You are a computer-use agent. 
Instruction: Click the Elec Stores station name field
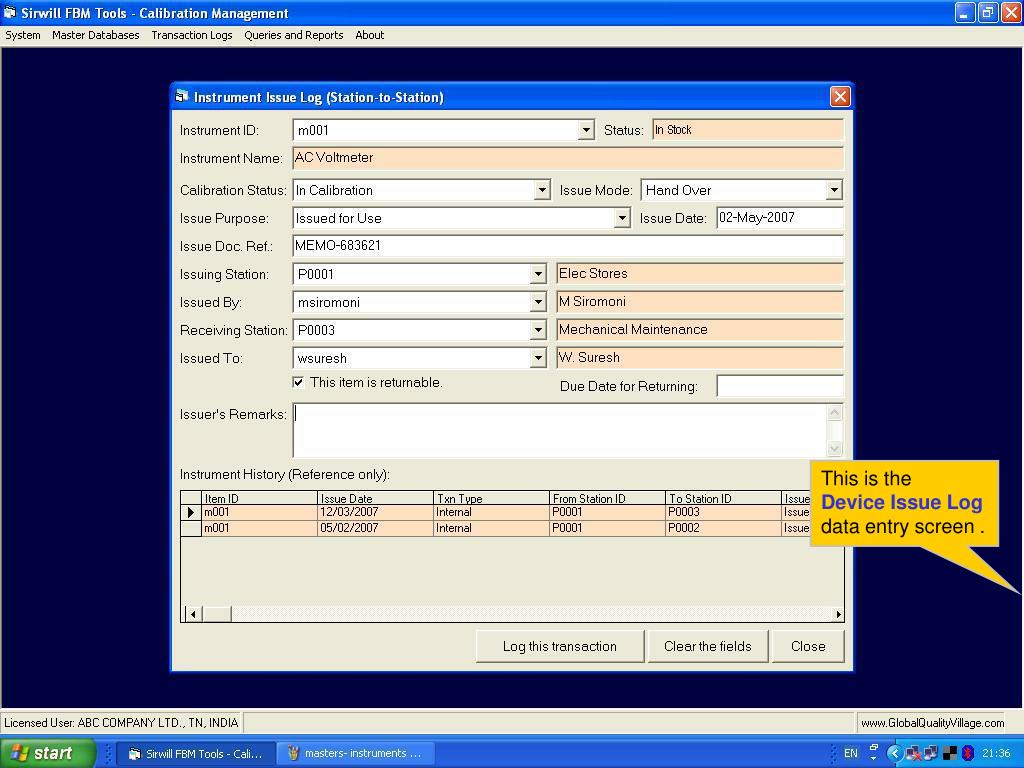point(700,274)
